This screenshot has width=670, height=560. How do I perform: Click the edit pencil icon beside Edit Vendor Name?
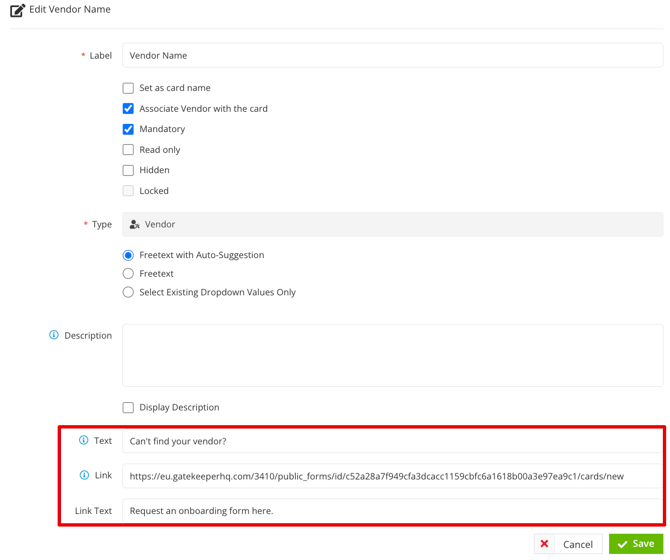[x=18, y=10]
